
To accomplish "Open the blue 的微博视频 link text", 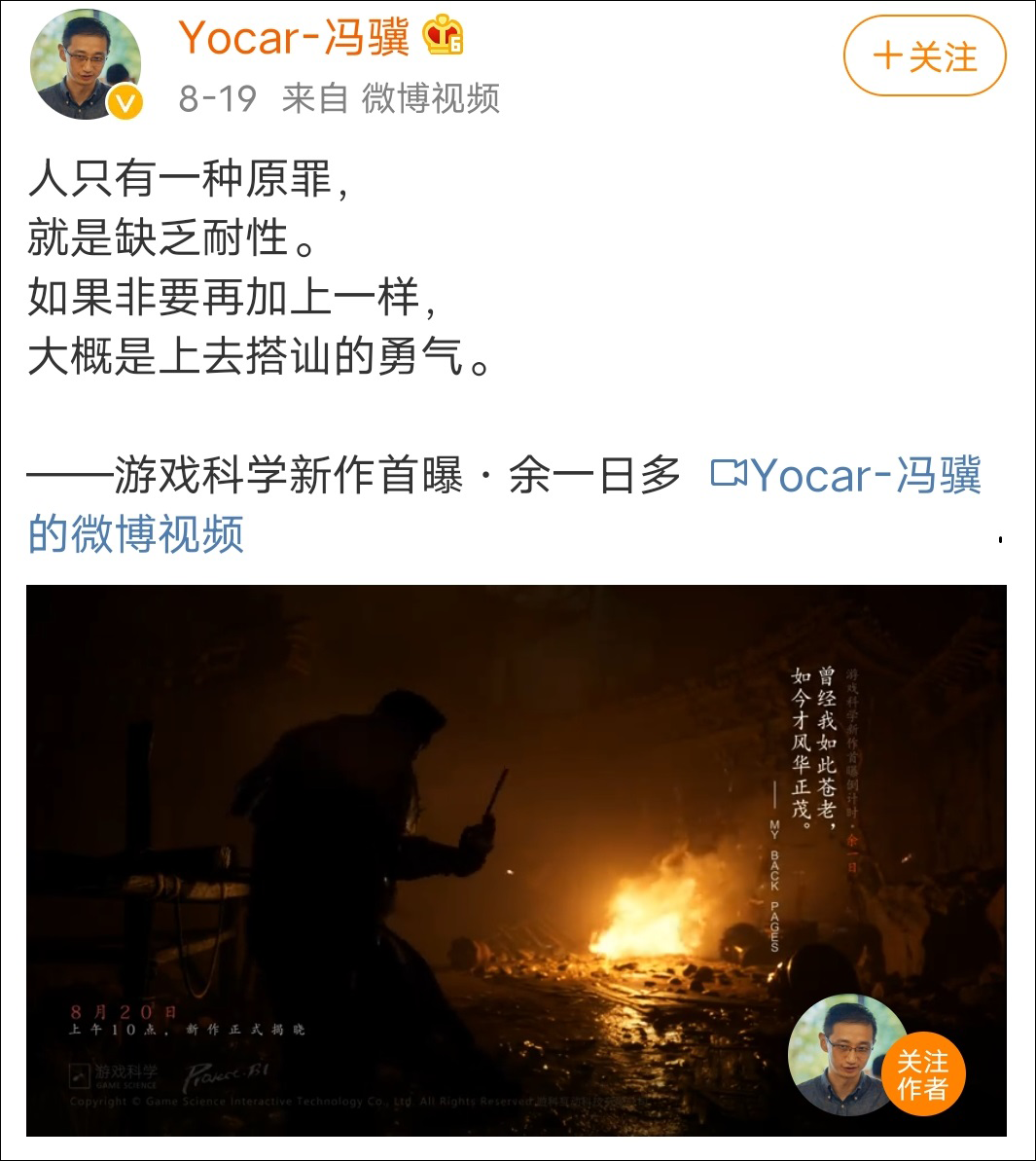I will [135, 533].
